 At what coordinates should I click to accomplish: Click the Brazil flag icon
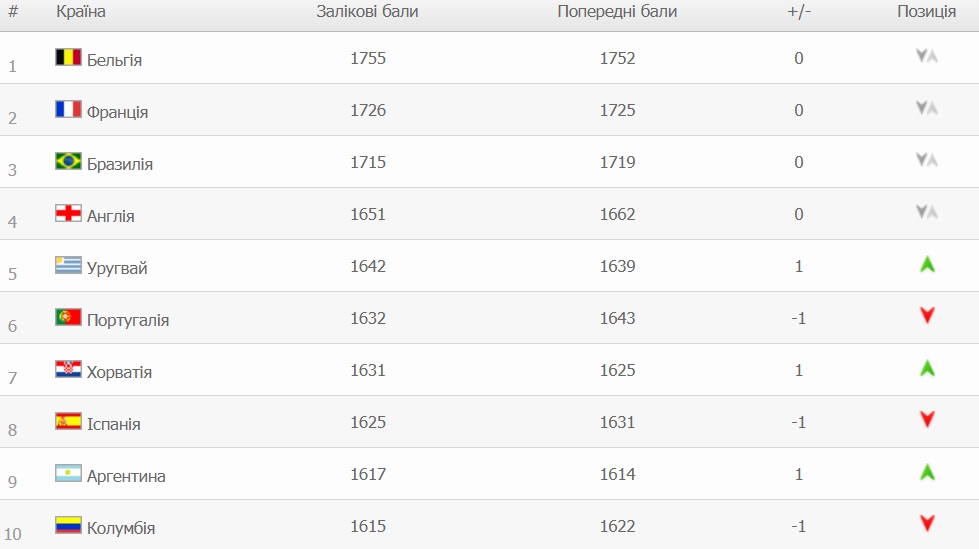click(68, 161)
